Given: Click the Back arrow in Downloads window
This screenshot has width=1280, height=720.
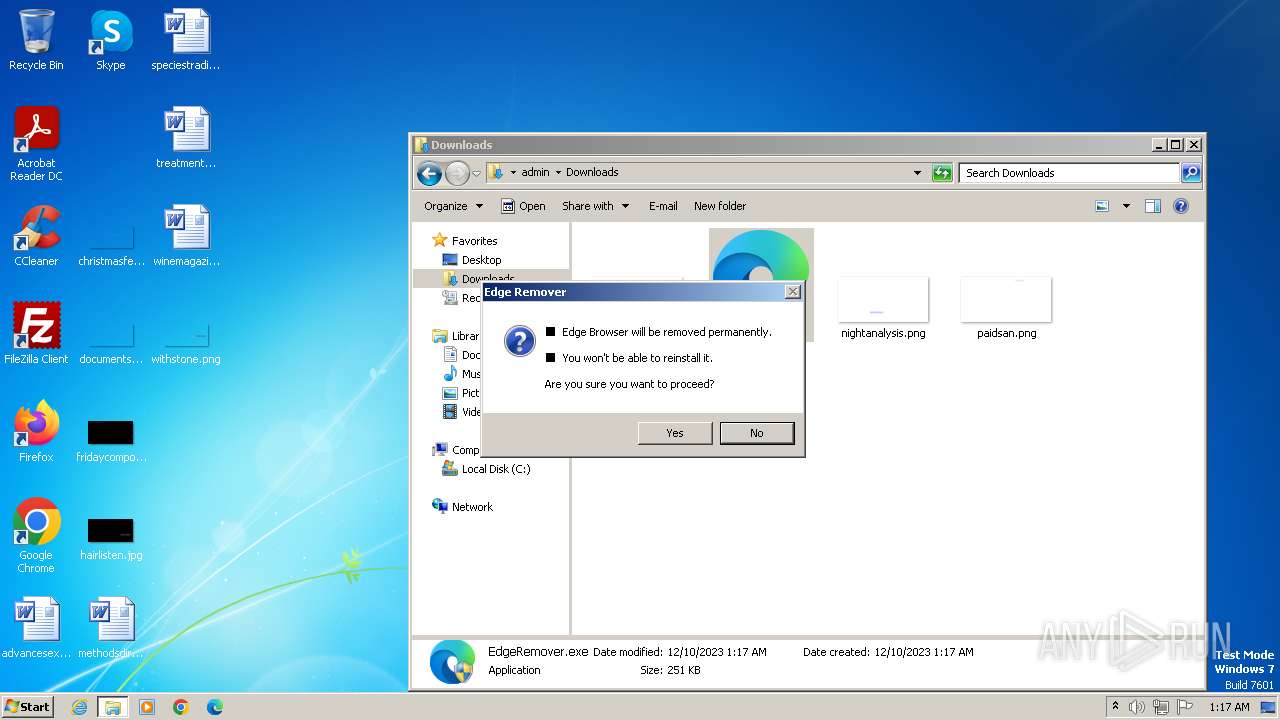Looking at the screenshot, I should 430,173.
